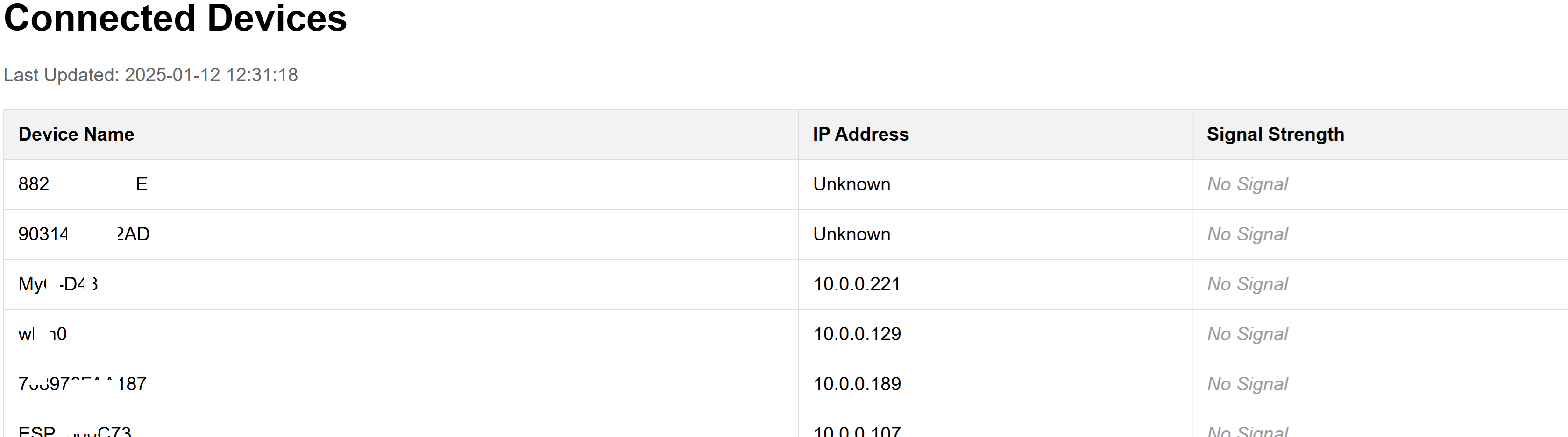Click No Signal beside 10.0.0.129
The height and width of the screenshot is (437, 1568).
(1247, 333)
